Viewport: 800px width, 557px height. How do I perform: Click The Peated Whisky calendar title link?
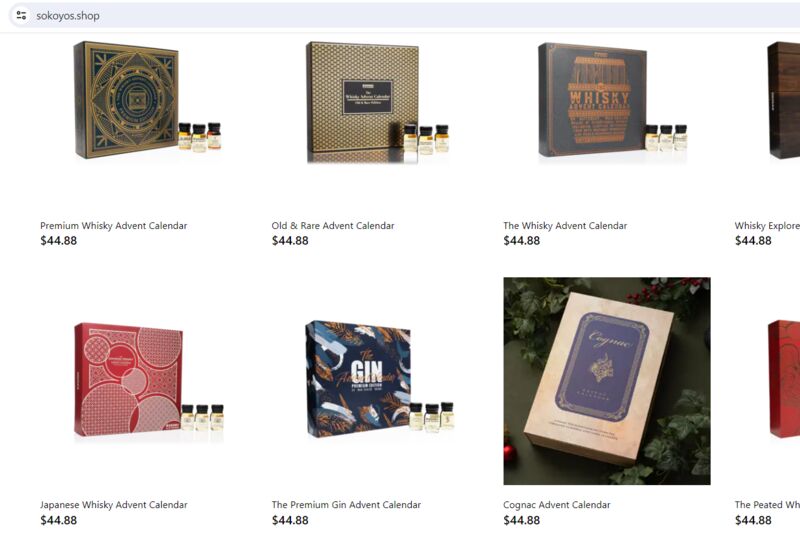(x=767, y=504)
